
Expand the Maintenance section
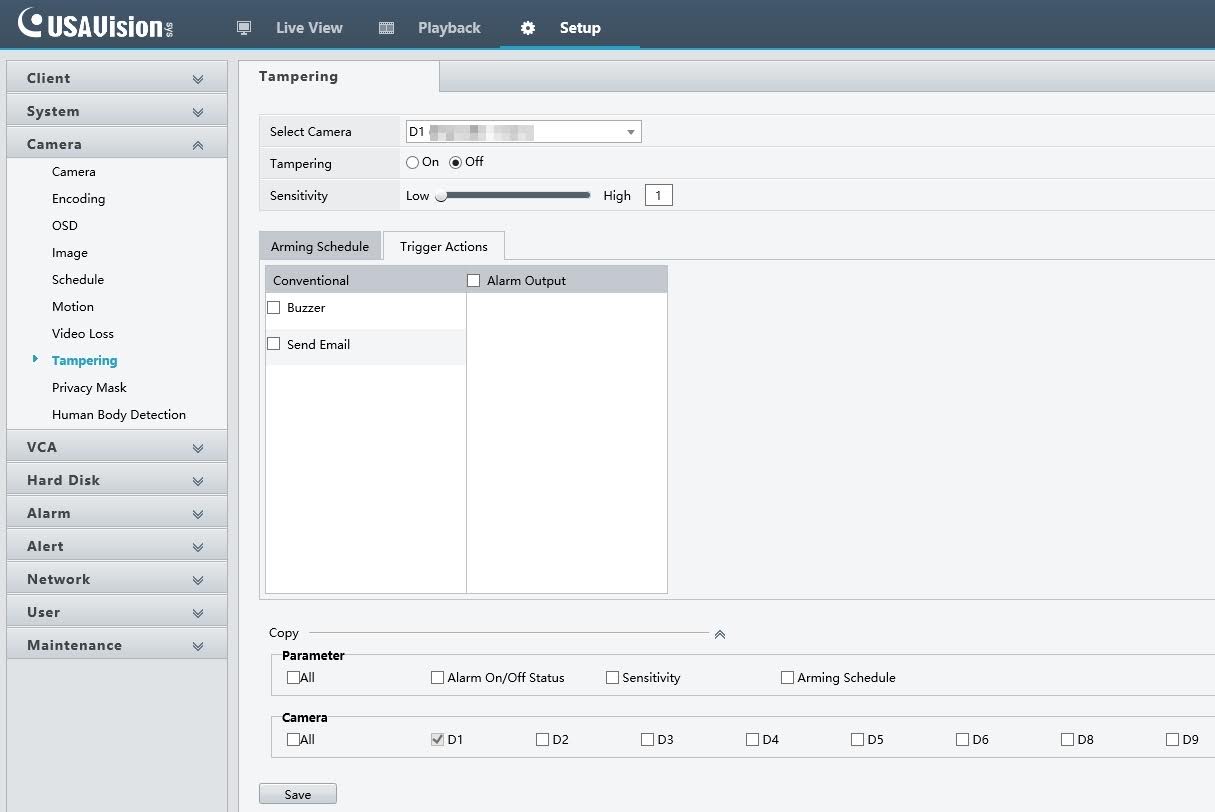click(x=117, y=645)
